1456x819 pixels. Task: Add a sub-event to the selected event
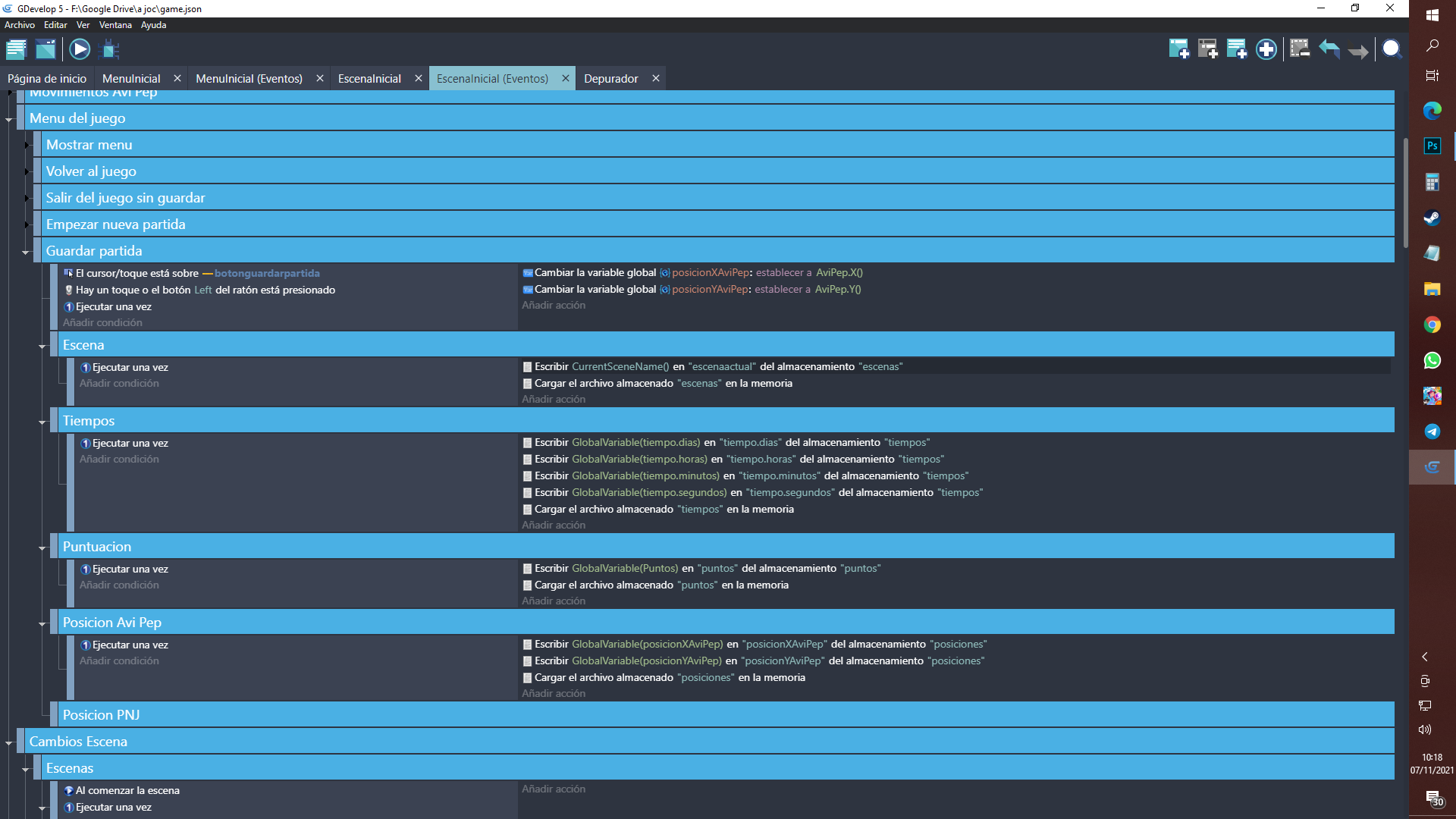pyautogui.click(x=1207, y=50)
